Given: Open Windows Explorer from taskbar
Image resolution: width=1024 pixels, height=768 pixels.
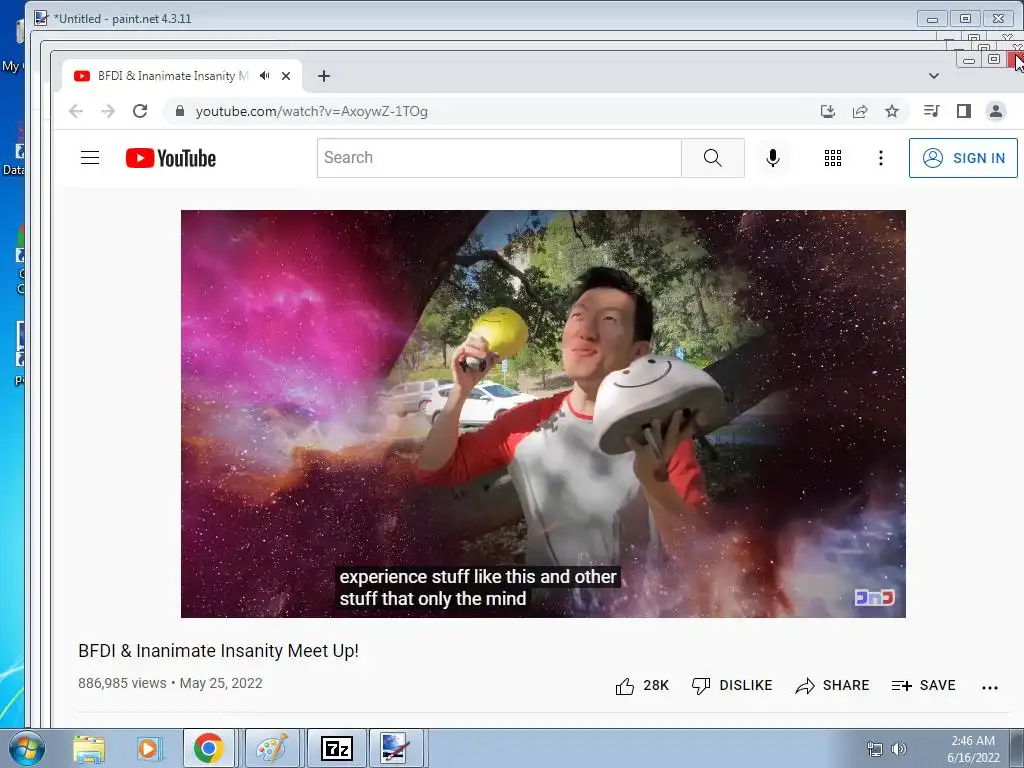Looking at the screenshot, I should pyautogui.click(x=89, y=748).
